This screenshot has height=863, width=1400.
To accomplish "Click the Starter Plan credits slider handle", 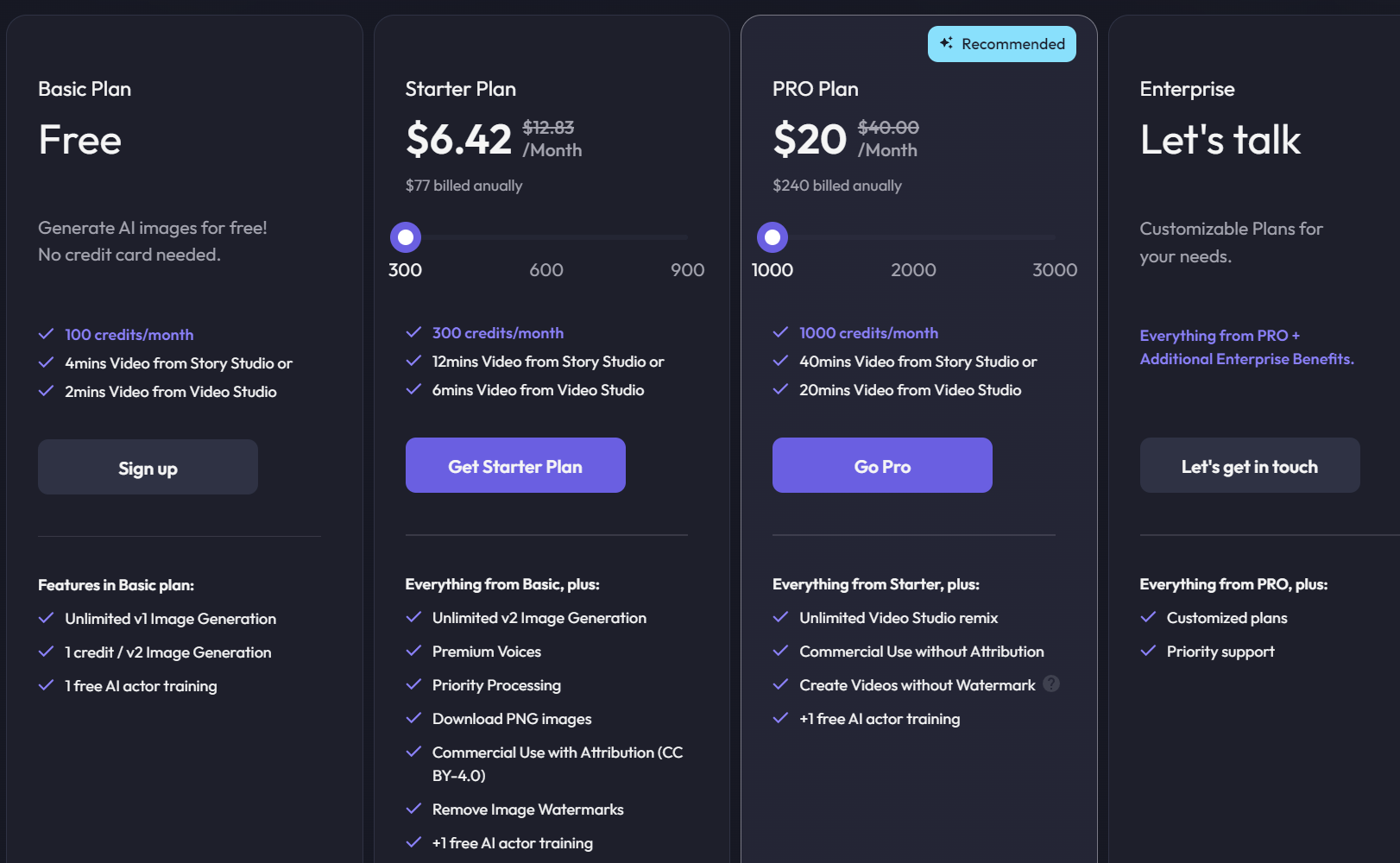I will (406, 237).
